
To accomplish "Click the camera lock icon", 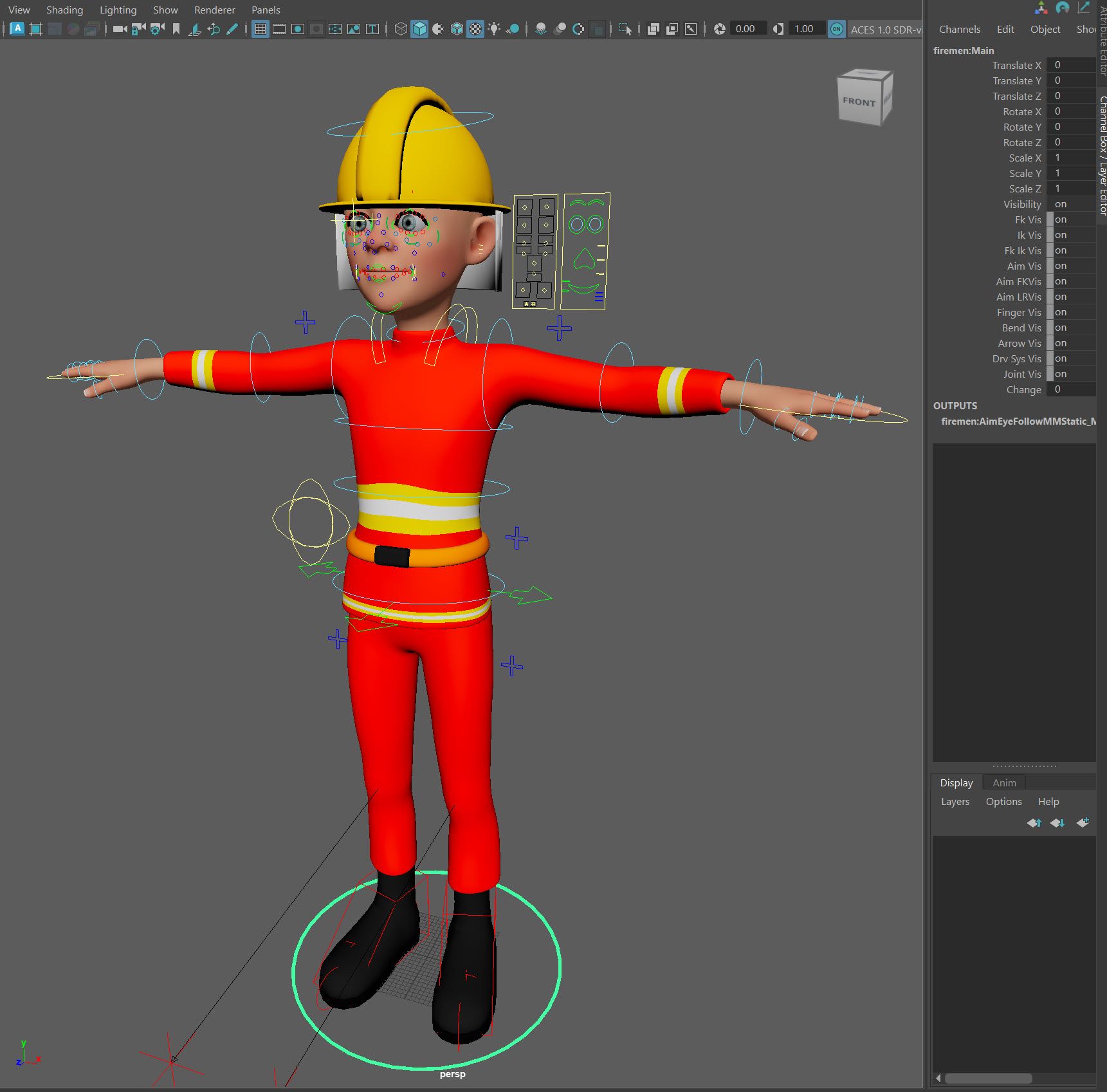I will 138,29.
